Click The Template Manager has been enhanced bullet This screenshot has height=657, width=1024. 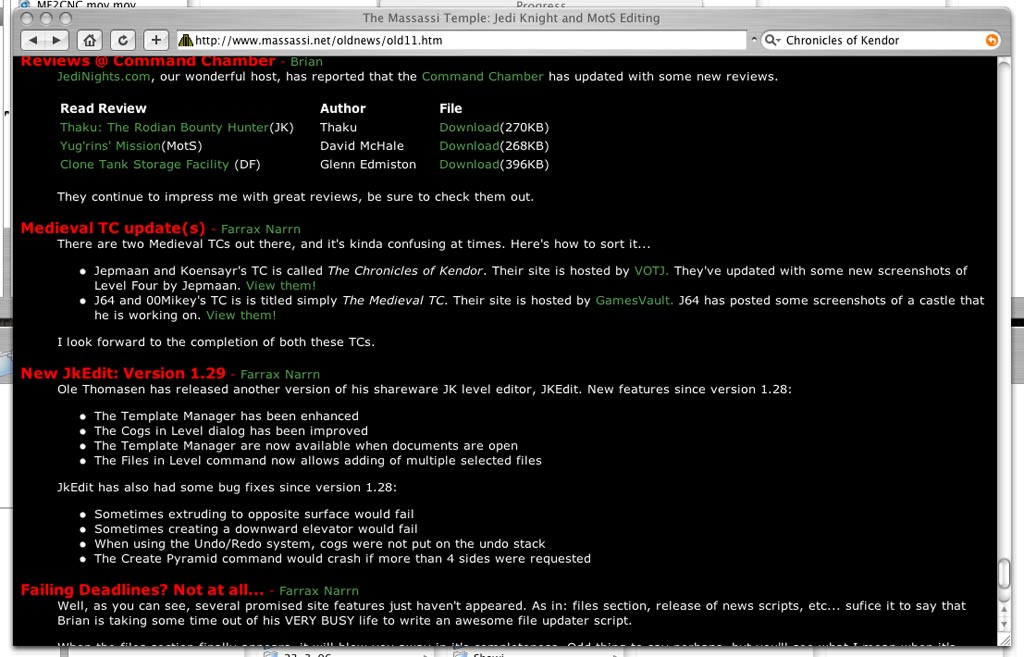click(x=226, y=416)
